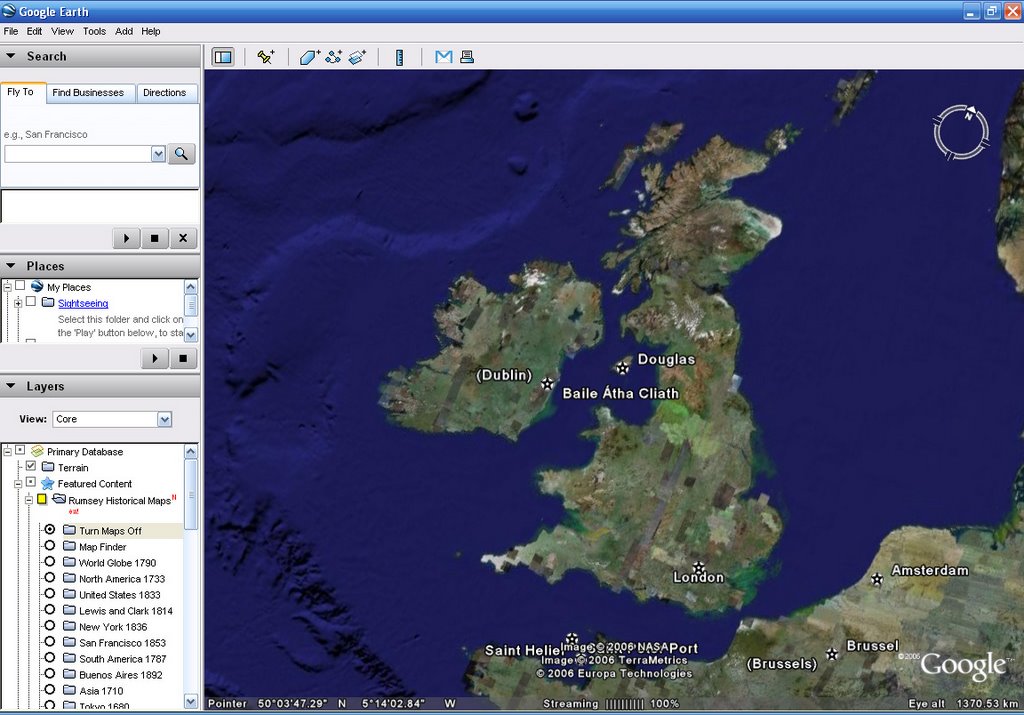Open the Edit menu
1024x715 pixels.
point(34,31)
